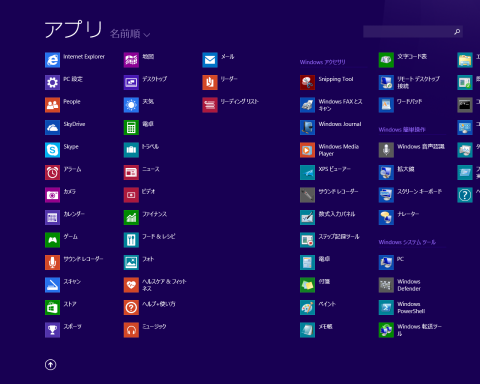Image resolution: width=480 pixels, height=384 pixels.
Task: Launch the Snipping Tool icon
Action: tap(307, 82)
